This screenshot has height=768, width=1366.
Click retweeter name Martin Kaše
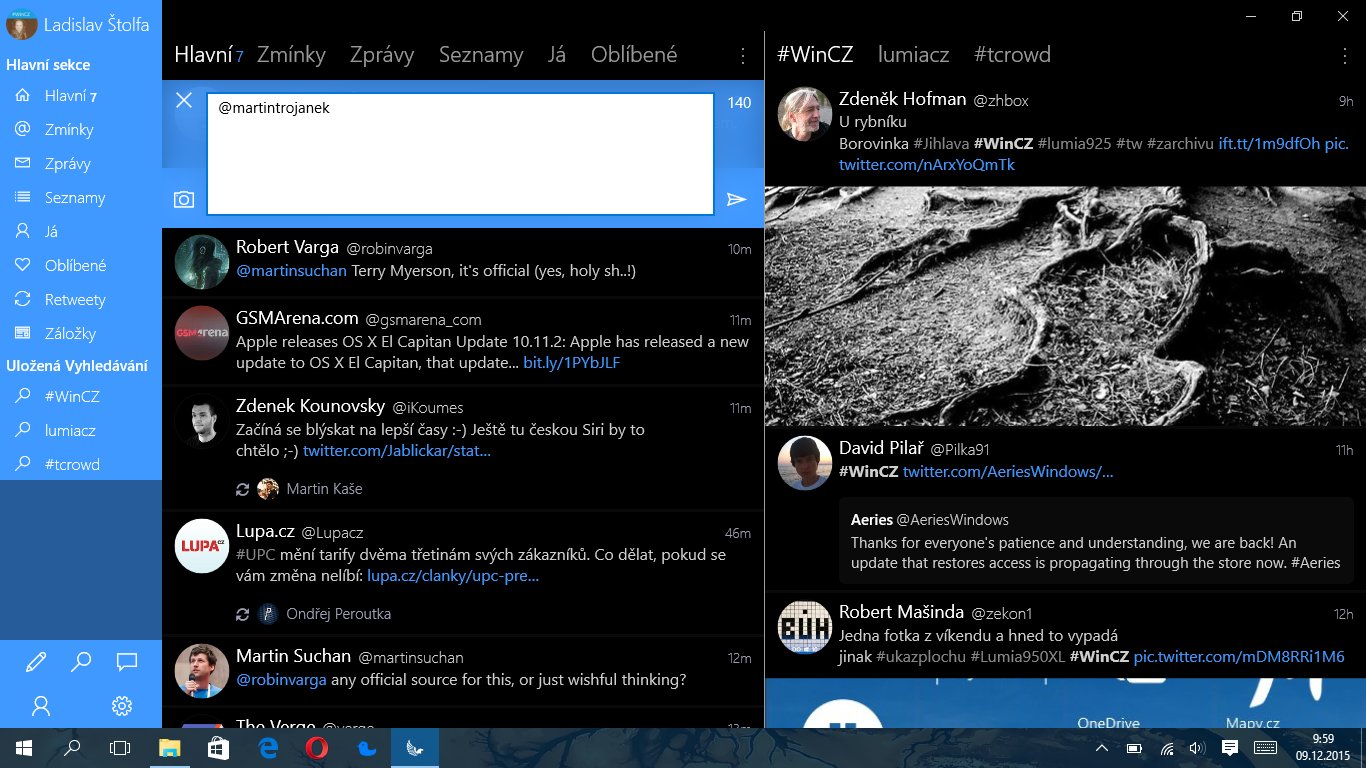click(x=324, y=489)
